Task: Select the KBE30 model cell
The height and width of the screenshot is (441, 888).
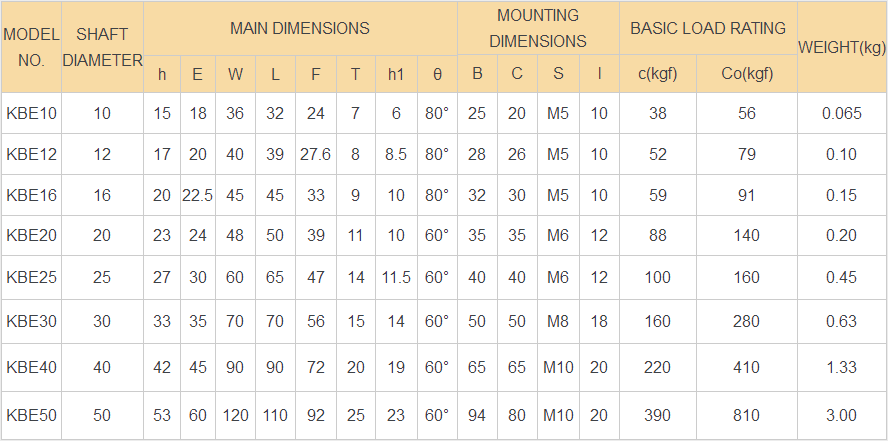Action: click(32, 321)
